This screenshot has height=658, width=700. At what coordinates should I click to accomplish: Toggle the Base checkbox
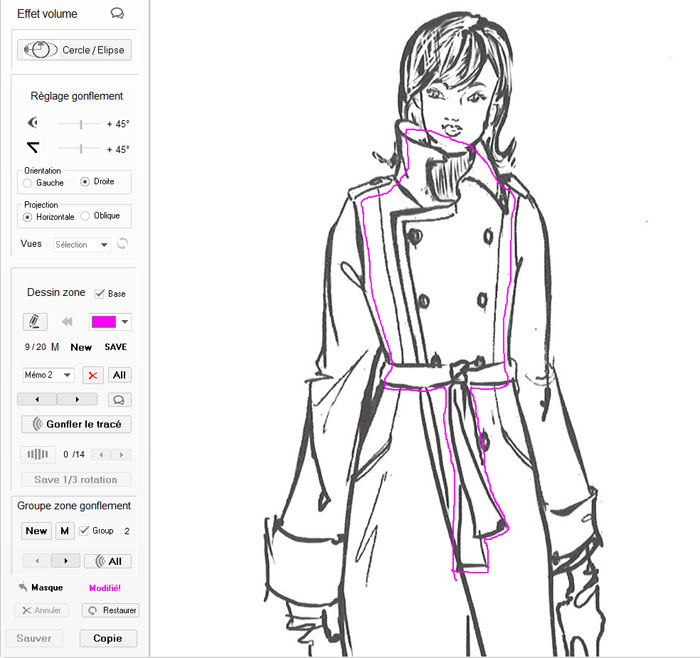coord(99,294)
